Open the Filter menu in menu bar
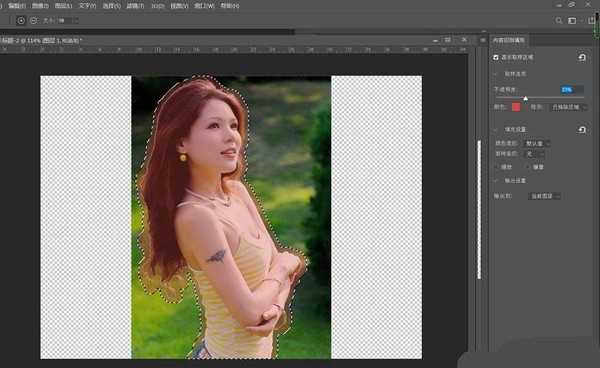600x368 pixels. (x=135, y=6)
